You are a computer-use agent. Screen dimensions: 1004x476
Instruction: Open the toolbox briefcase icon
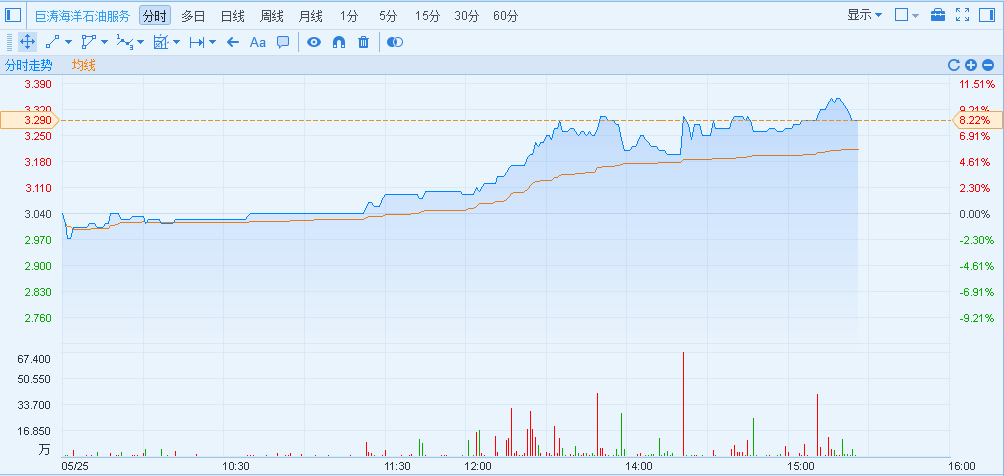(x=938, y=15)
